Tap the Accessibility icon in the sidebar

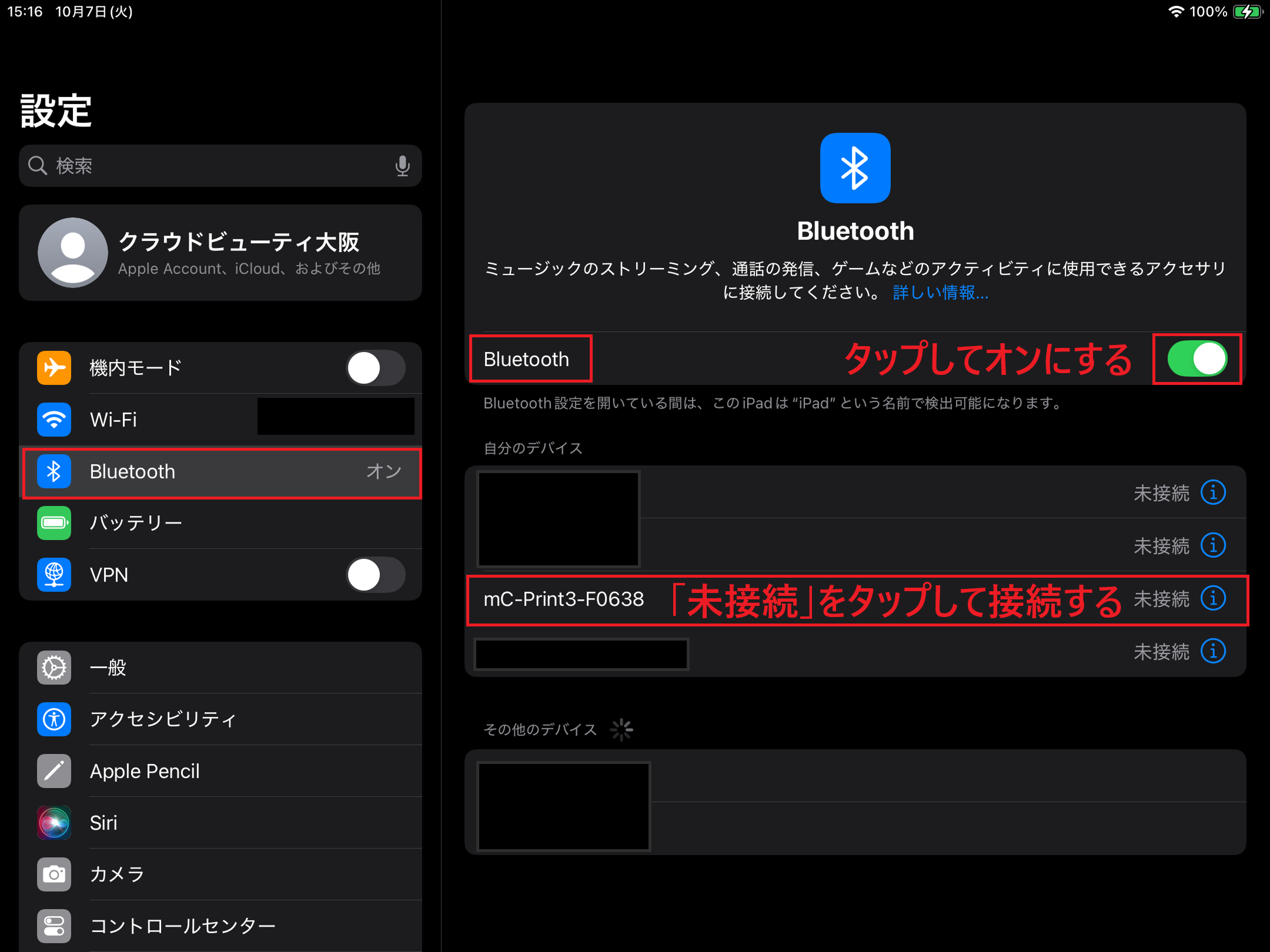(x=54, y=719)
